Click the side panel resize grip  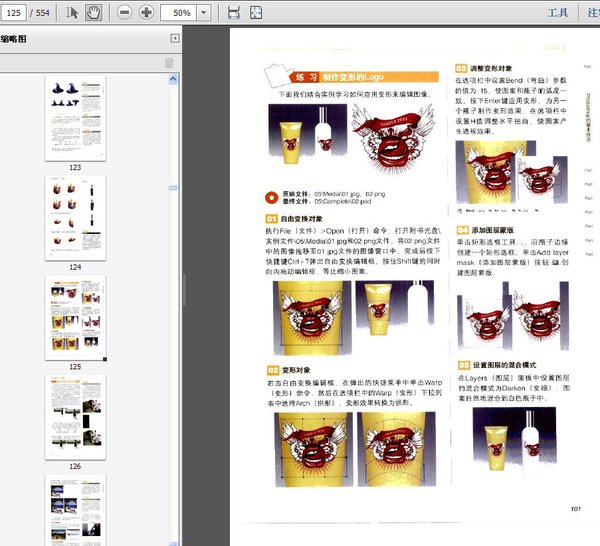pyautogui.click(x=185, y=290)
